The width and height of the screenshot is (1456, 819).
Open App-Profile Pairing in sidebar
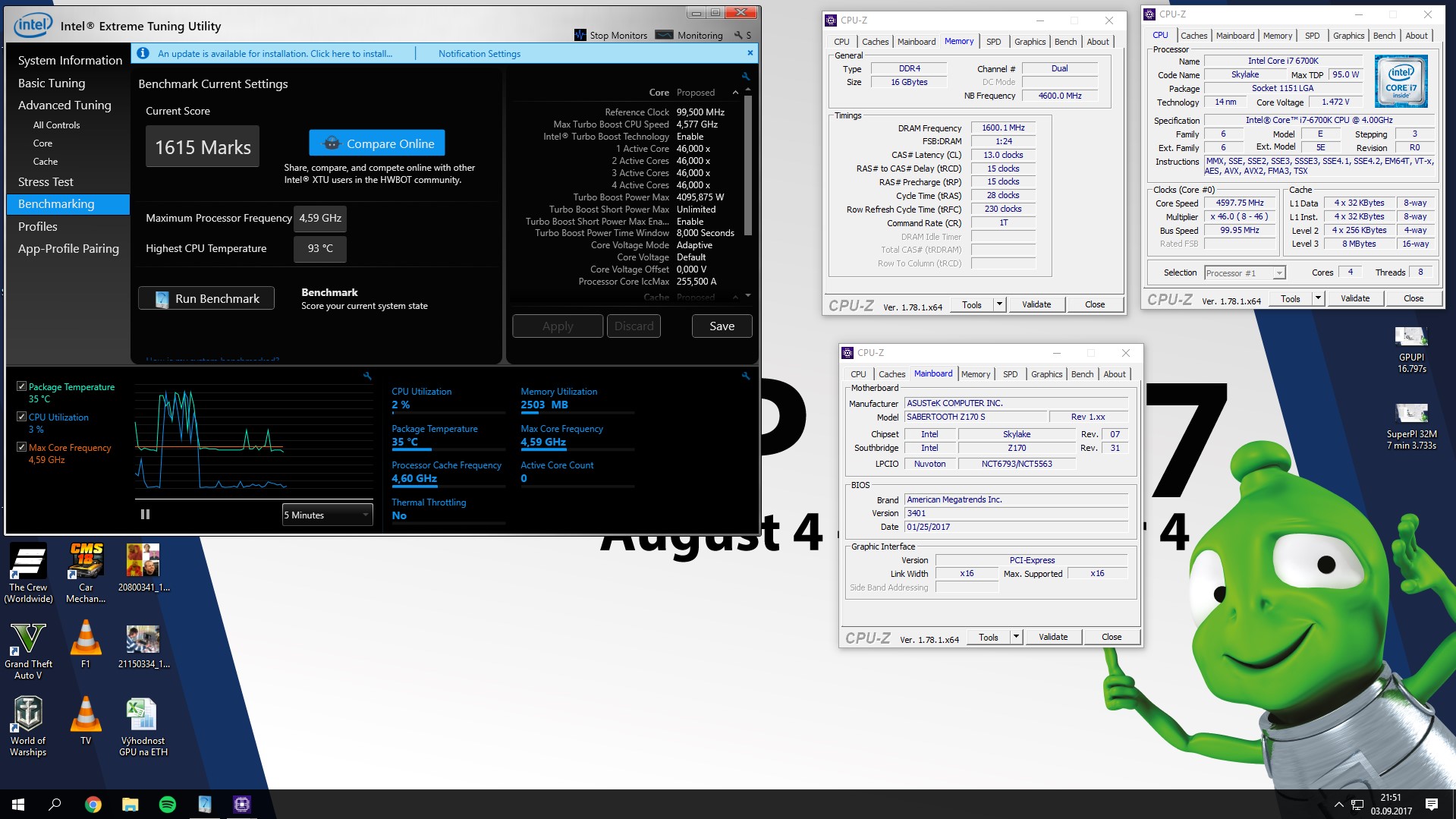click(68, 249)
